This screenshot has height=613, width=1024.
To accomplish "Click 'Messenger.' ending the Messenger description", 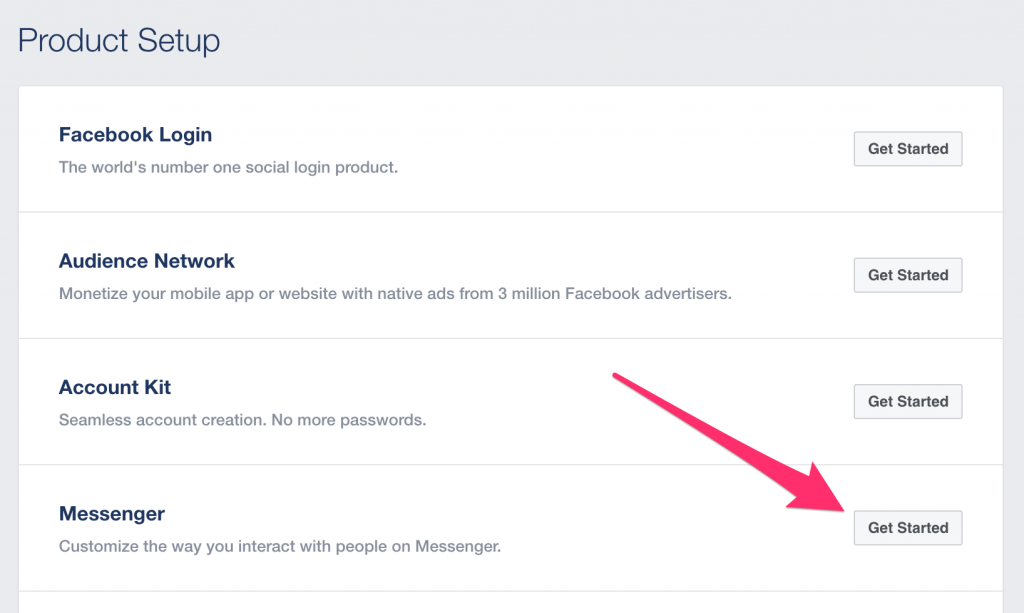I will pos(458,546).
